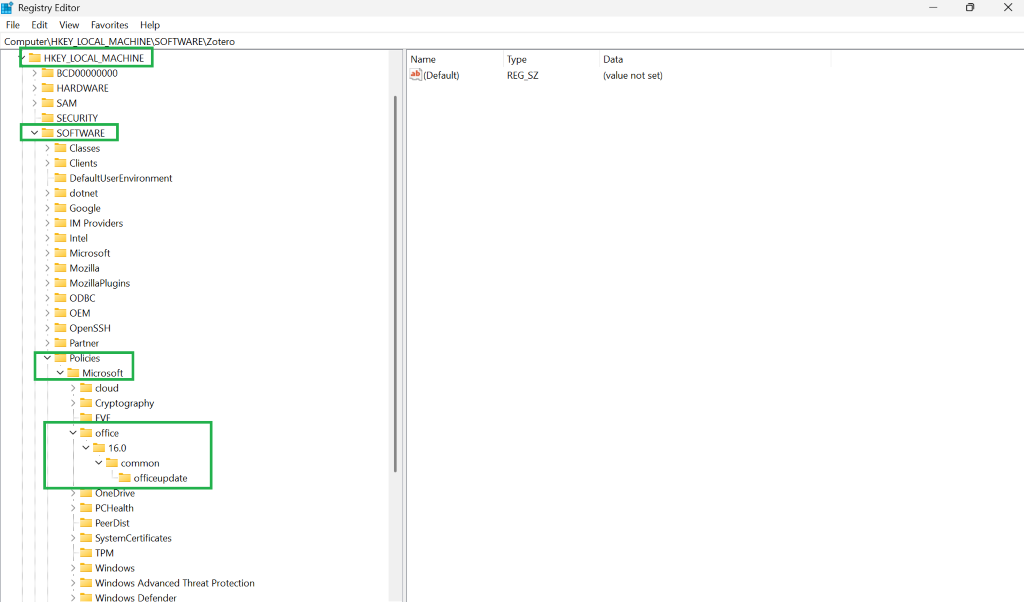The height and width of the screenshot is (602, 1024).
Task: Expand the SAM key
Action: [35, 103]
